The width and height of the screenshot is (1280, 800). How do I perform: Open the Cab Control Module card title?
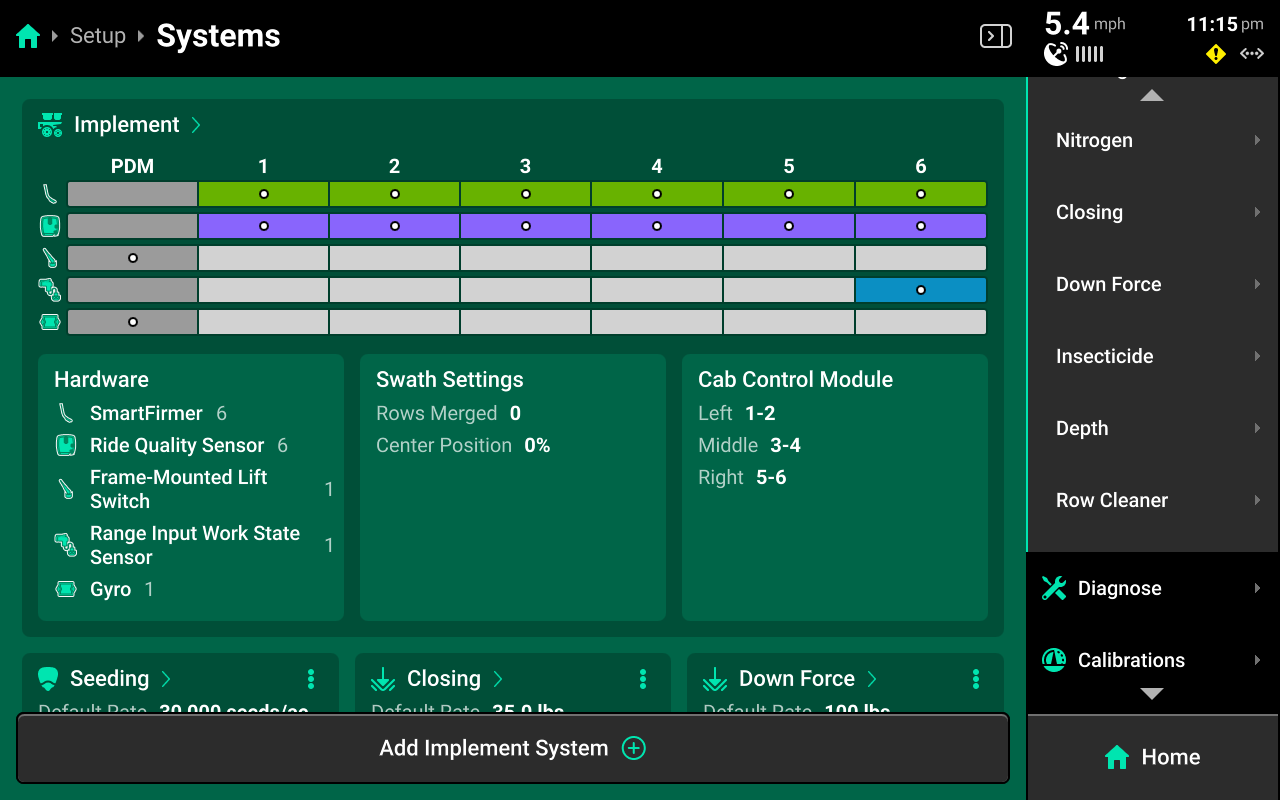coord(796,380)
